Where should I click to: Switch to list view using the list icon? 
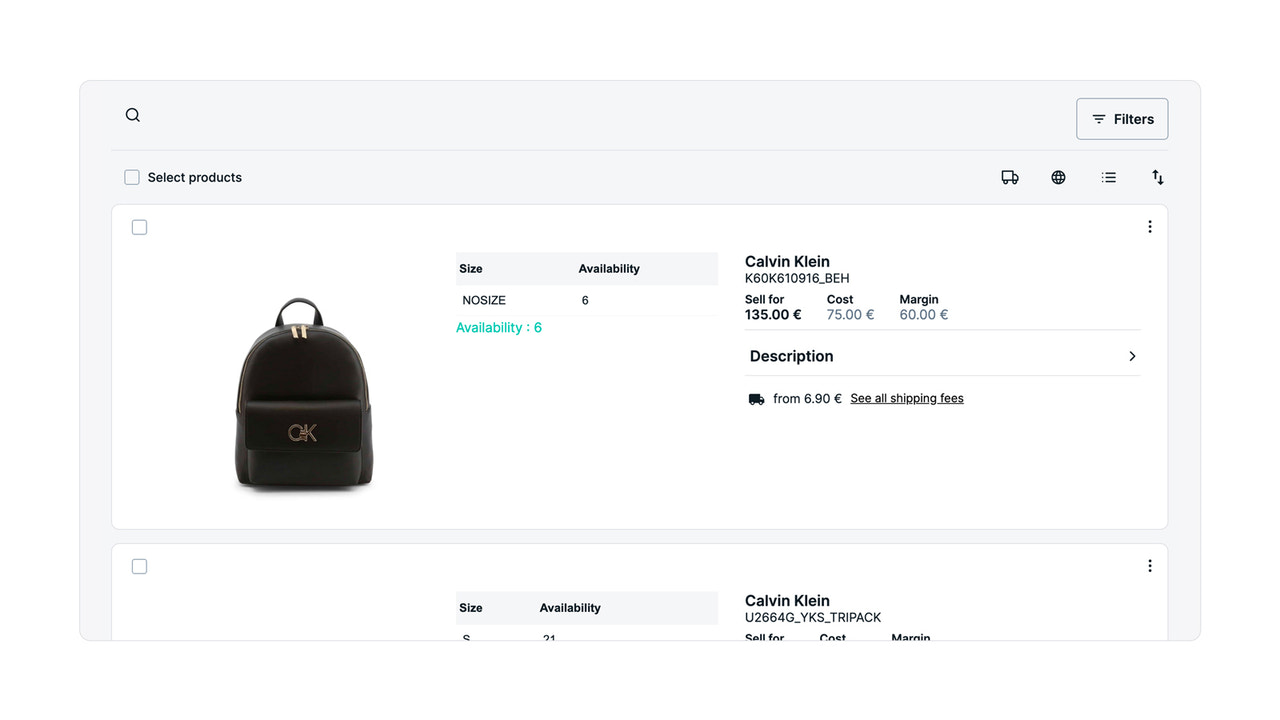(x=1108, y=177)
